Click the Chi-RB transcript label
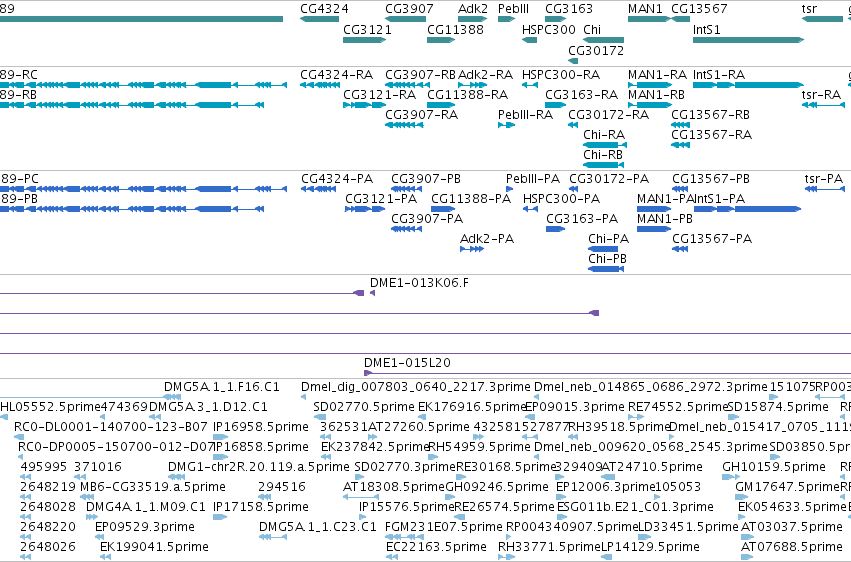 pyautogui.click(x=603, y=155)
